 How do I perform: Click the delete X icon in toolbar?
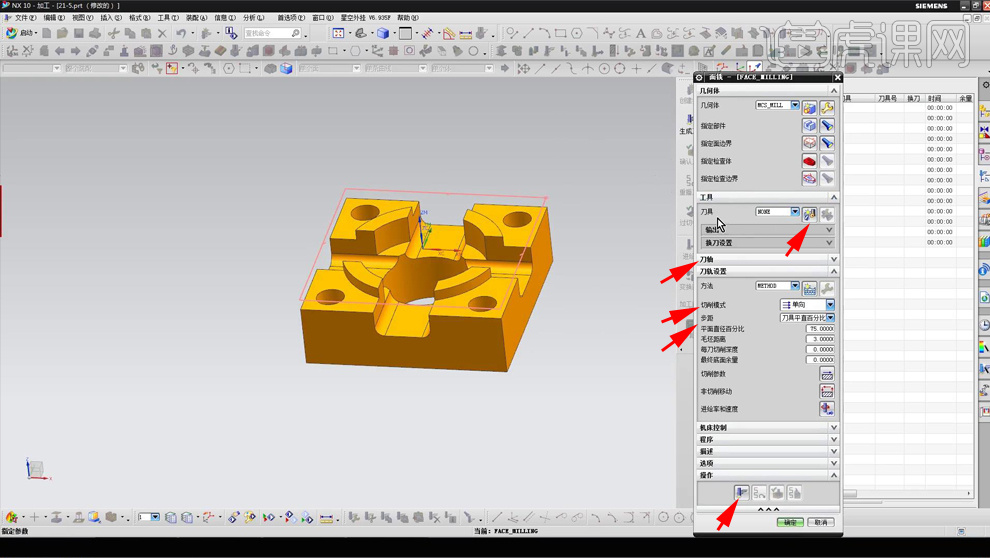click(x=162, y=33)
